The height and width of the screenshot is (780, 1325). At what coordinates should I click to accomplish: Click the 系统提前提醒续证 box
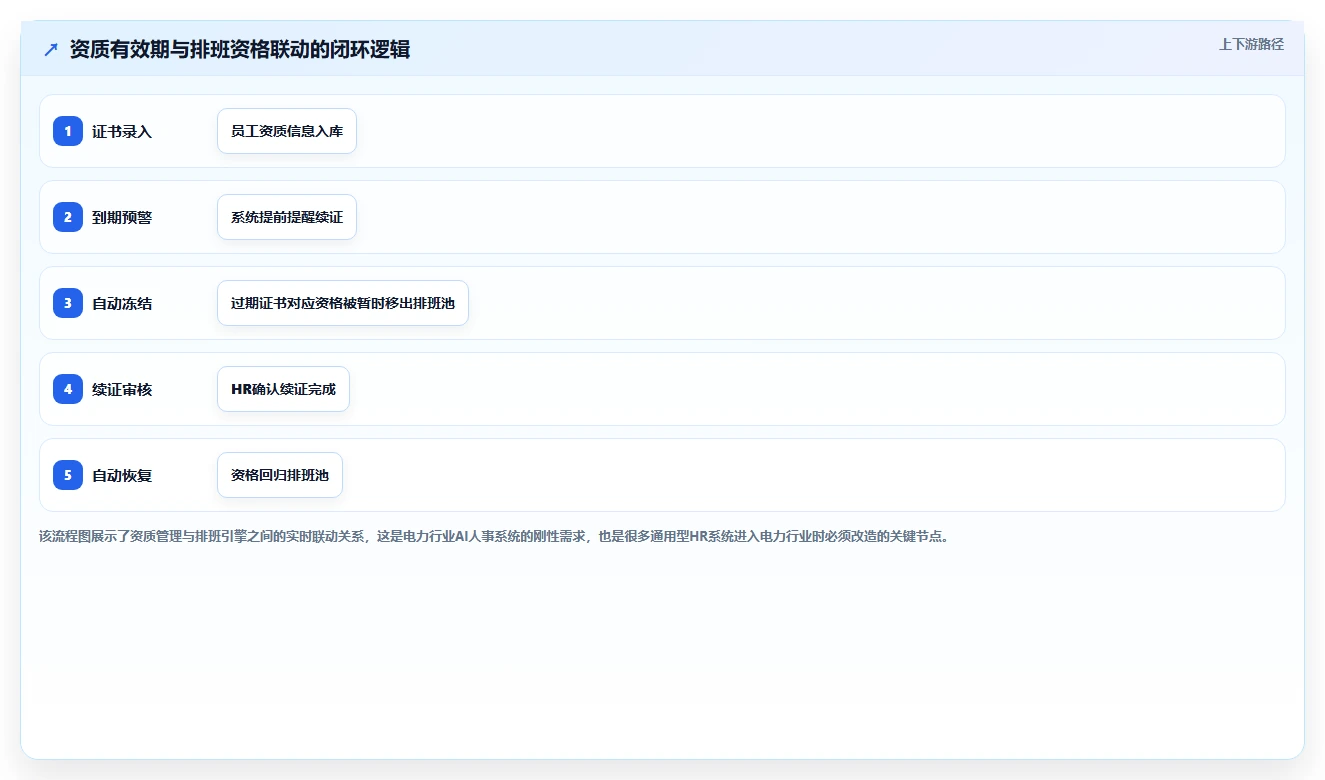click(287, 217)
